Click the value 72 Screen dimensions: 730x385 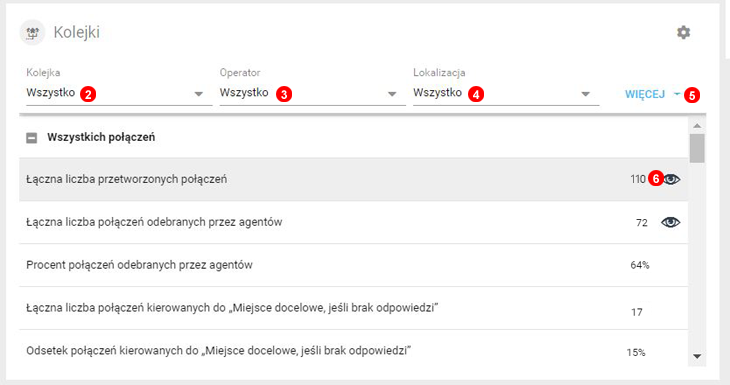point(642,223)
